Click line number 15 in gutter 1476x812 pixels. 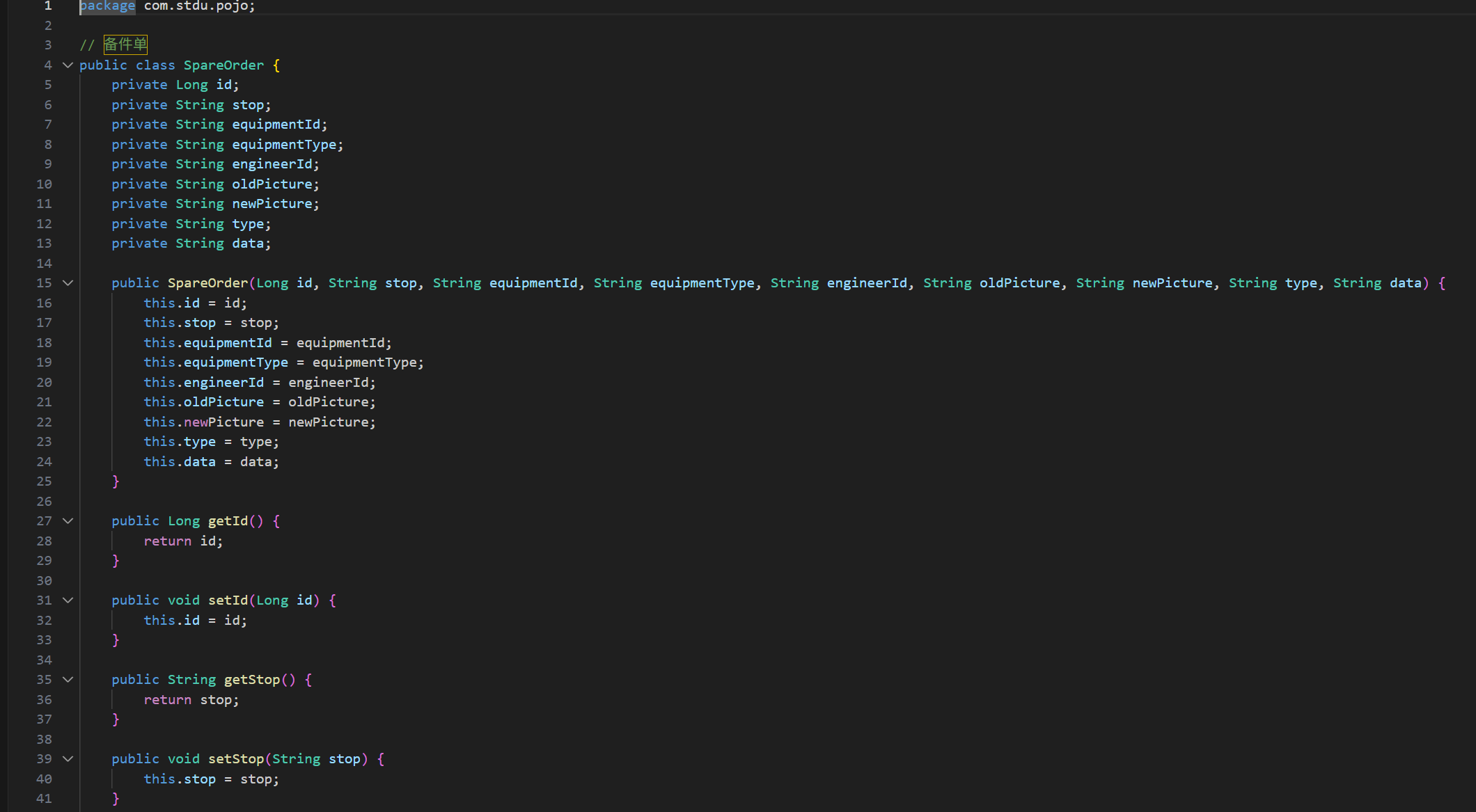pos(44,283)
